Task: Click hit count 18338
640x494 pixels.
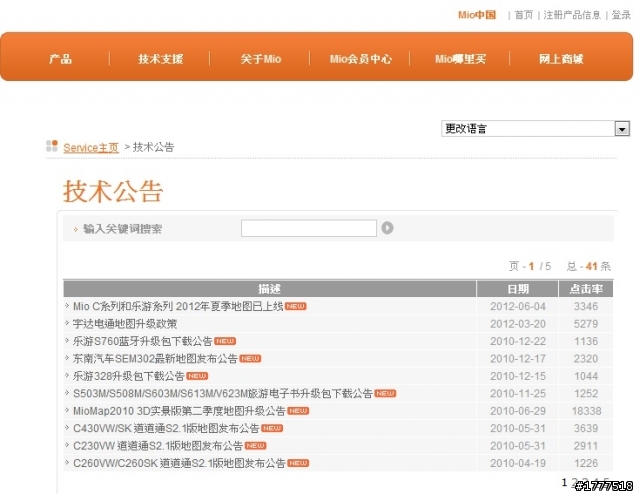Action: pos(586,411)
